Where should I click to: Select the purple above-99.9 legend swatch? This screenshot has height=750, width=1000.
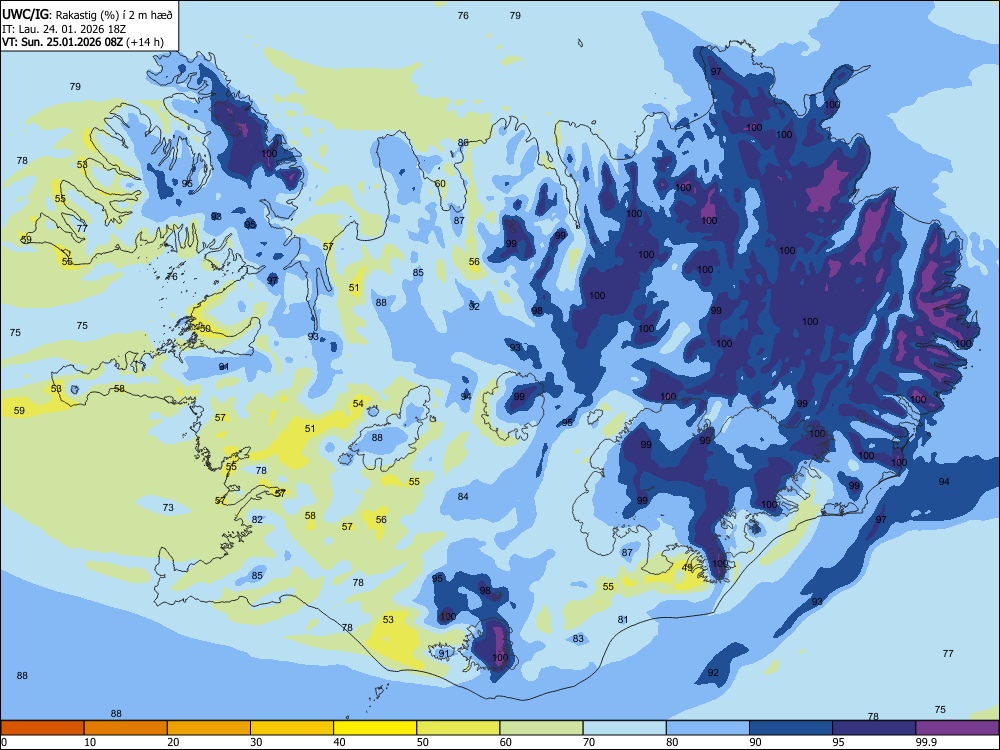957,728
